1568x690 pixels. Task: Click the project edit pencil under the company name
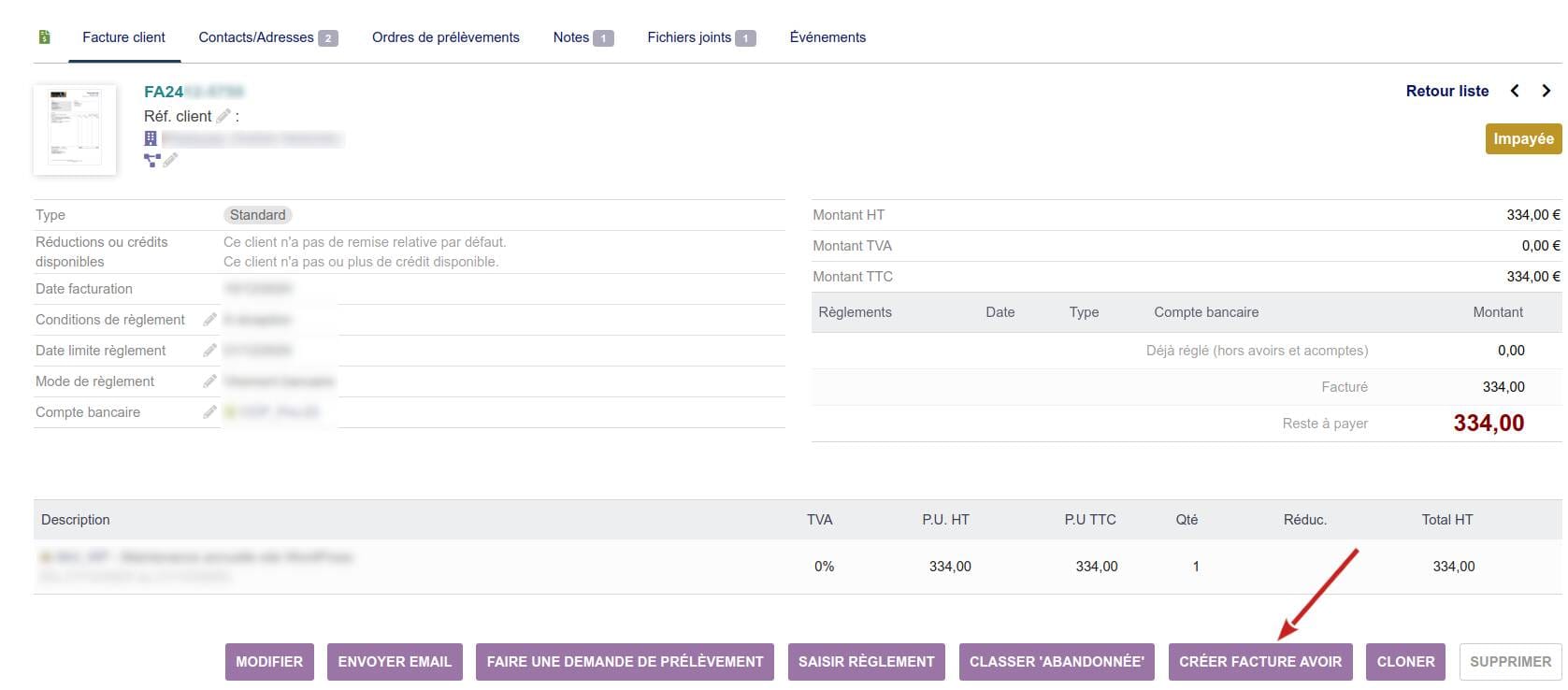tap(170, 160)
